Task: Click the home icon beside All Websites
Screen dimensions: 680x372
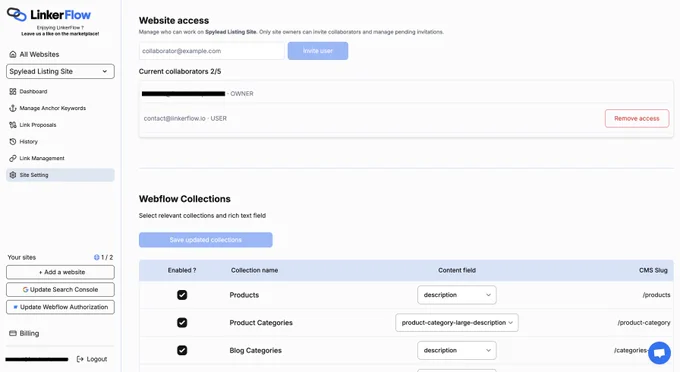Action: [13, 54]
